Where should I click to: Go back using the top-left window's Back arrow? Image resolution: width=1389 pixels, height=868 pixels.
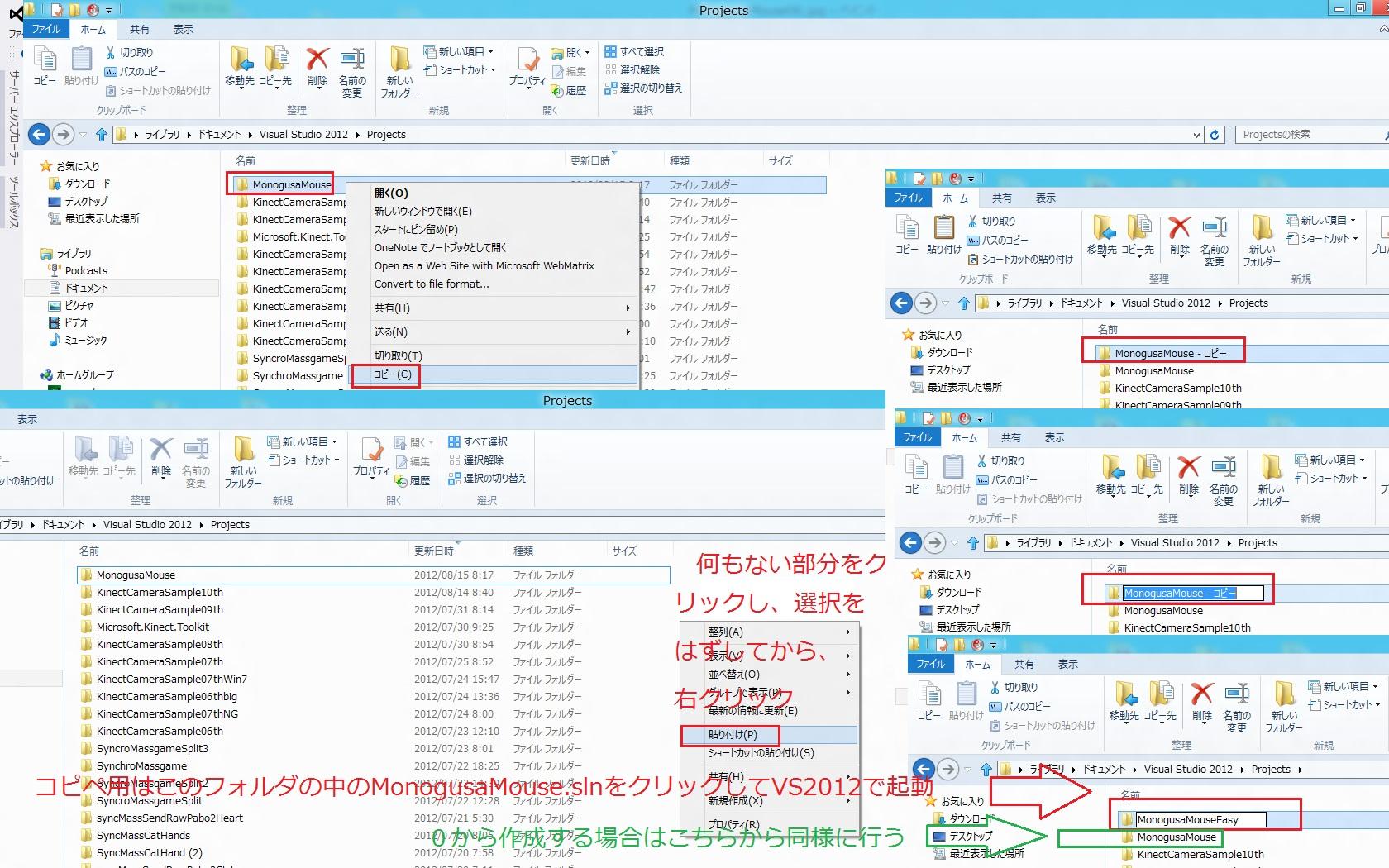[38, 134]
